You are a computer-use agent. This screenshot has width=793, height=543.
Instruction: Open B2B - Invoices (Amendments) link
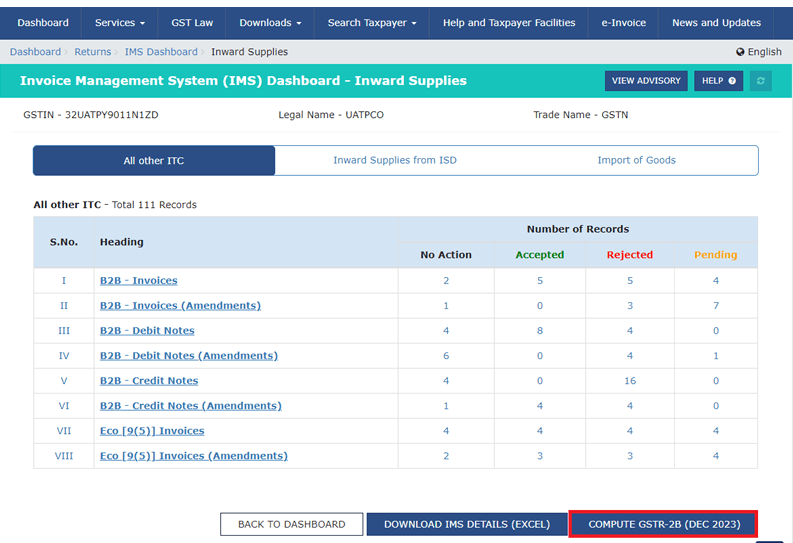point(180,306)
